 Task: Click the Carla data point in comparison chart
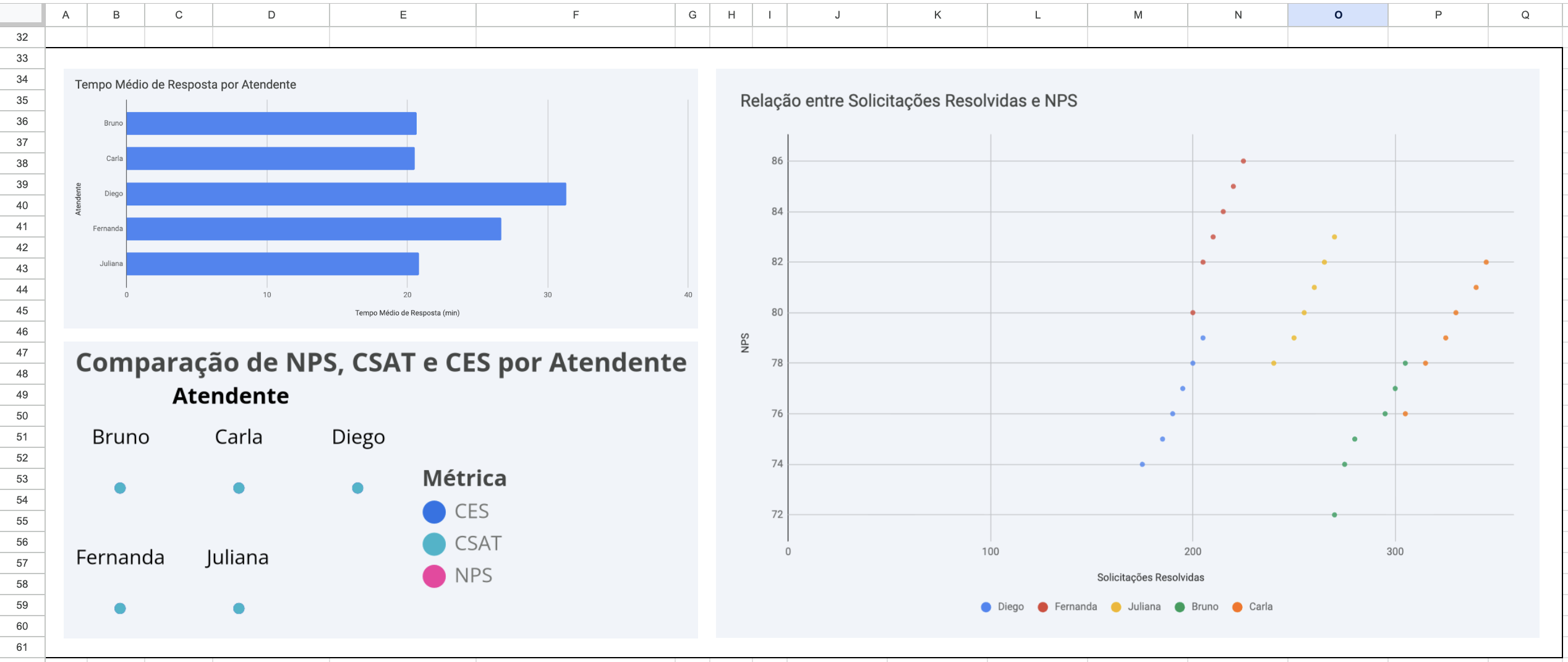click(x=239, y=488)
